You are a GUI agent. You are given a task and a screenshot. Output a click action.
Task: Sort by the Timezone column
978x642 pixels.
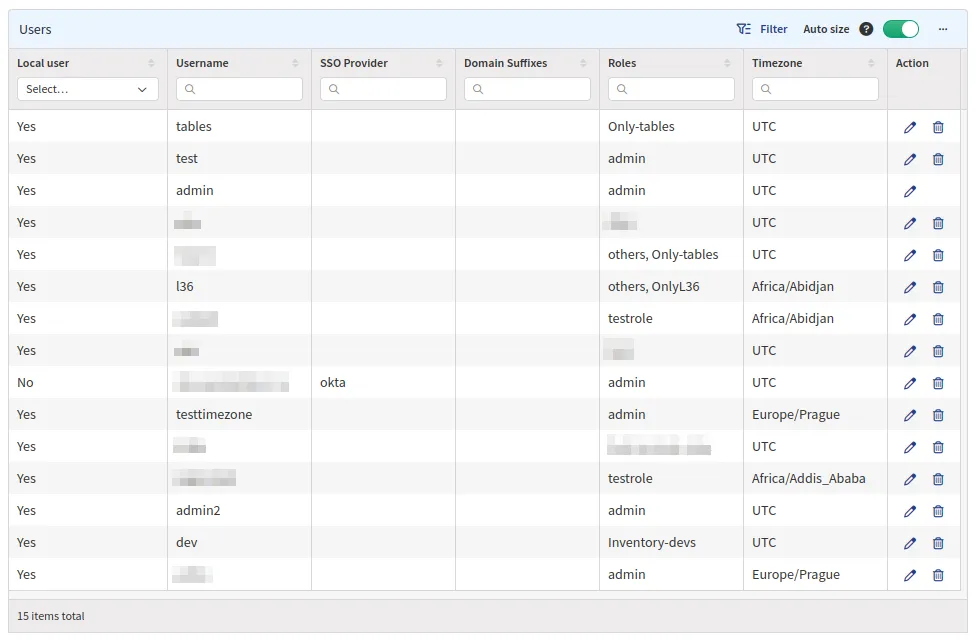tap(871, 63)
